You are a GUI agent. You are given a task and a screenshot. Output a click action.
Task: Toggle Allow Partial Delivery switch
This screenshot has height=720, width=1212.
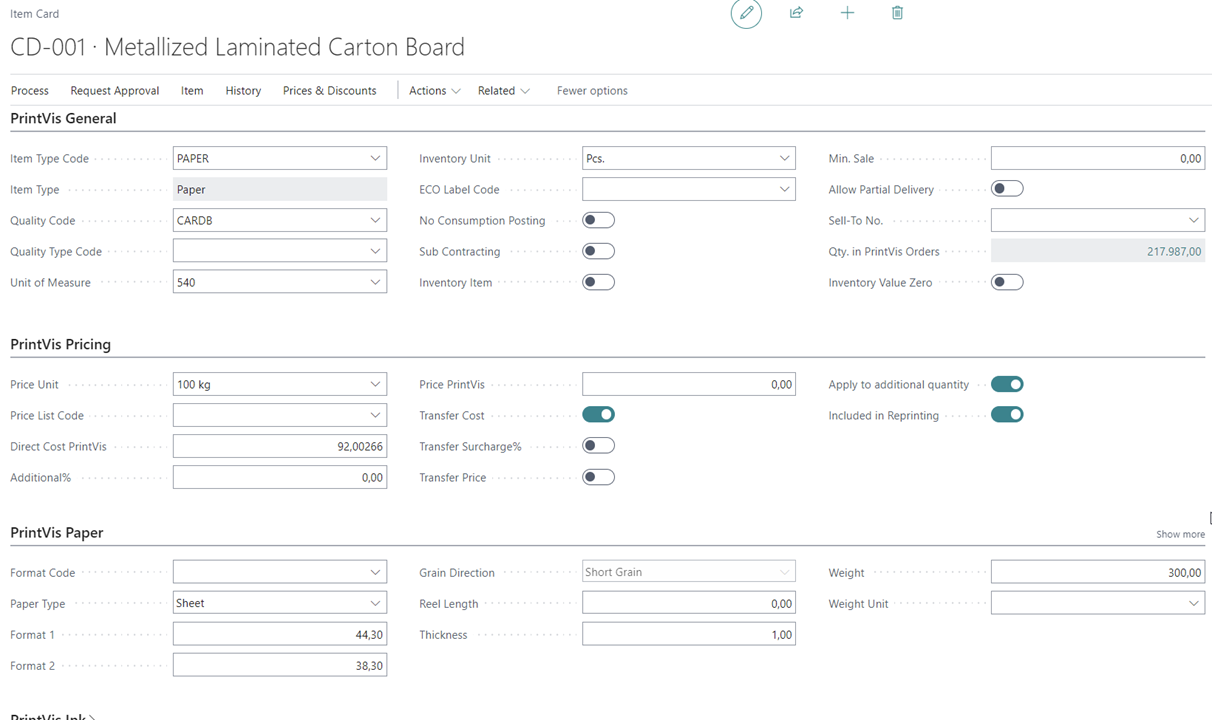(x=1007, y=189)
